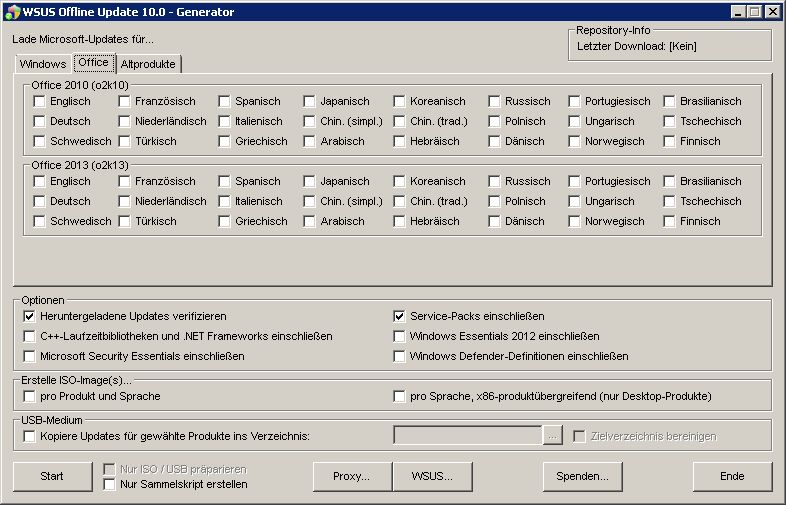Check Niederländisch in Office 2010
Image resolution: width=786 pixels, height=505 pixels.
[x=124, y=121]
